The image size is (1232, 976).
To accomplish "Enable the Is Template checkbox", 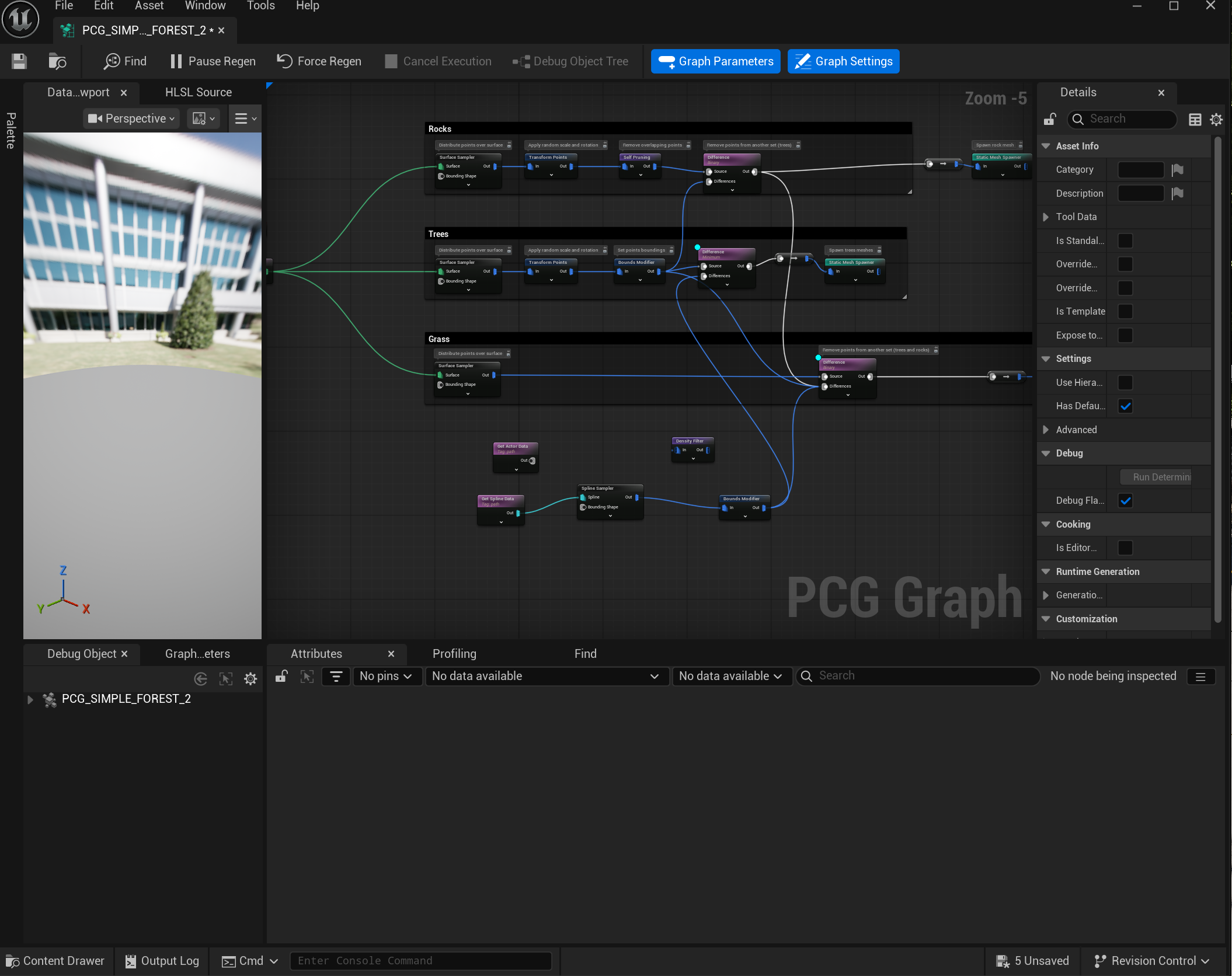I will 1125,312.
